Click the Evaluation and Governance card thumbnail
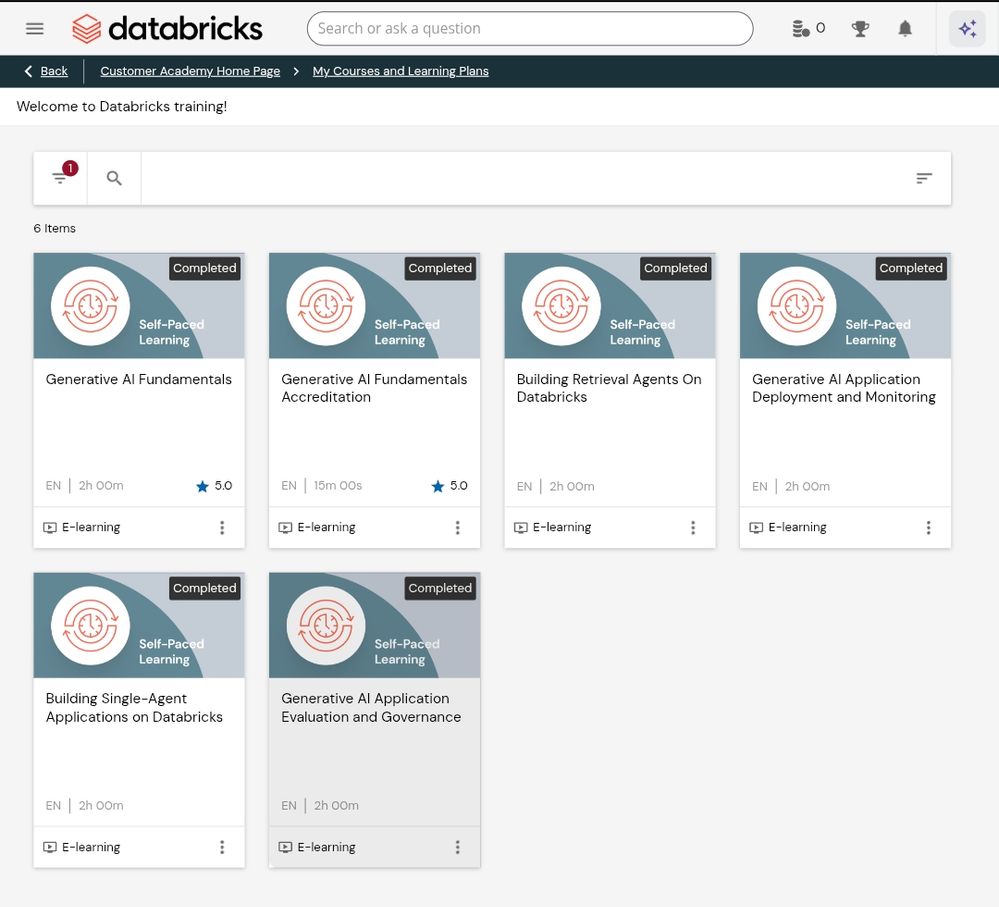The height and width of the screenshot is (907, 999). click(375, 625)
